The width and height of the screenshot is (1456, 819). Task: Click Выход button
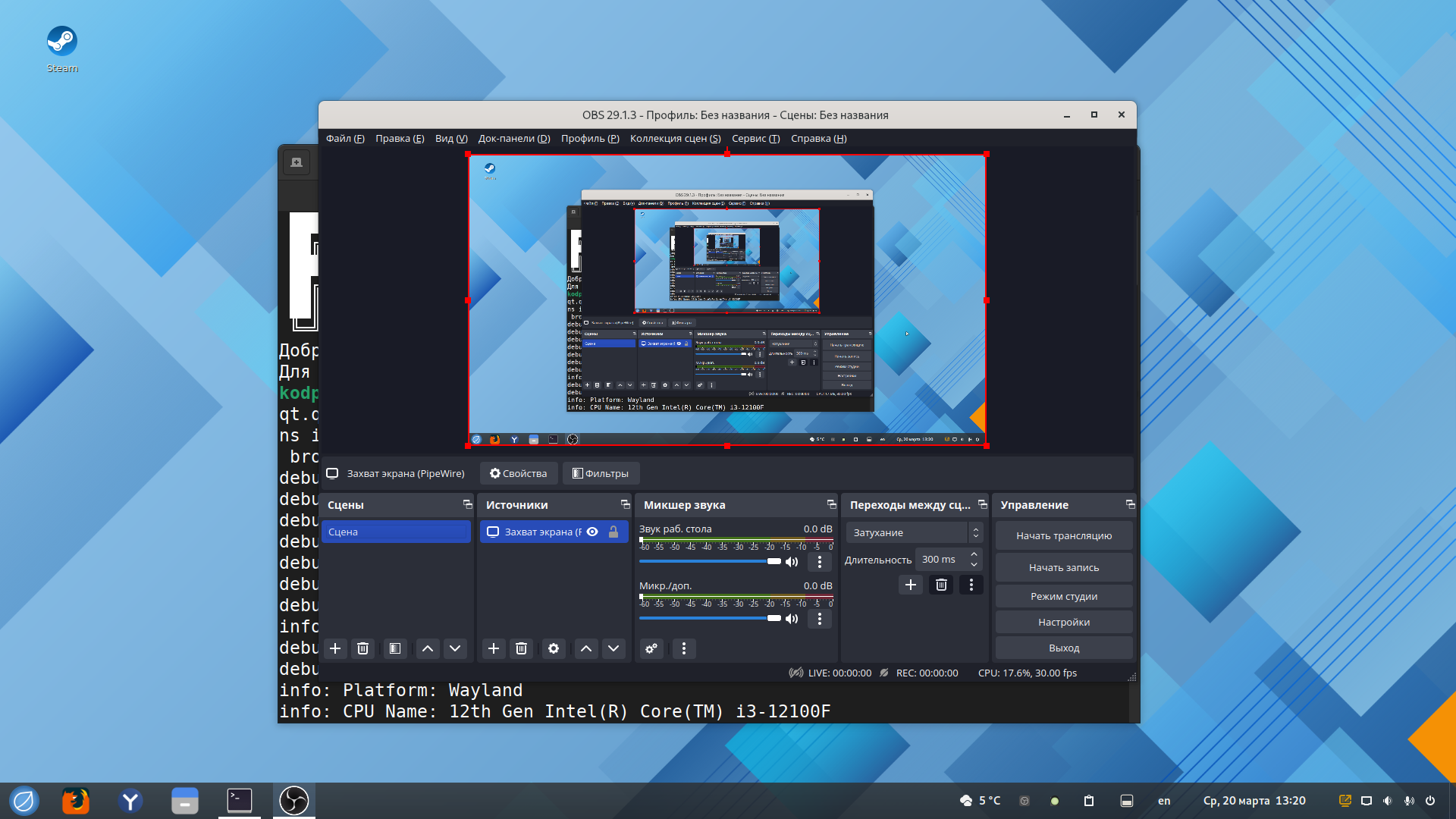click(1064, 648)
